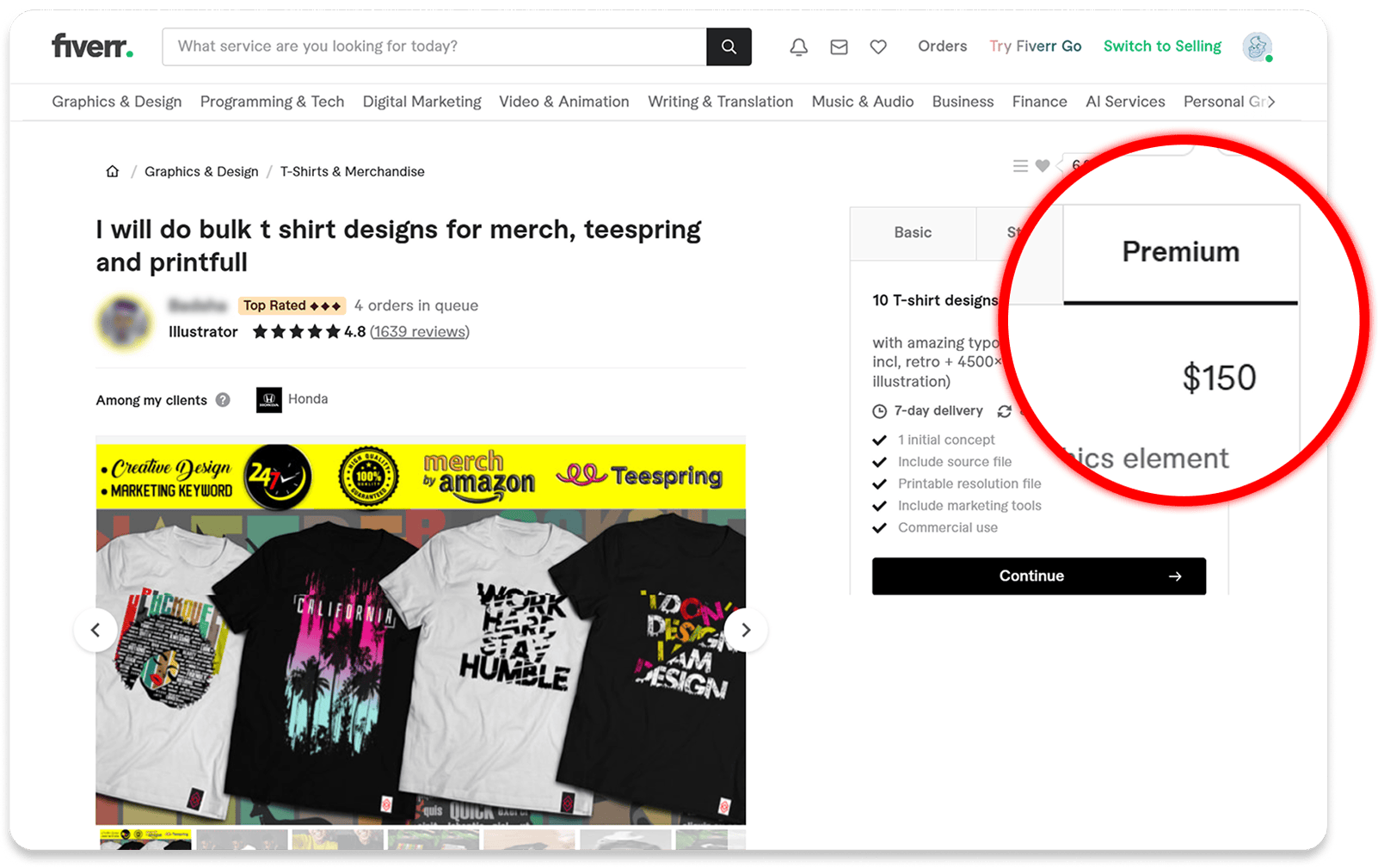1378x868 pixels.
Task: Click the search magnifying glass button
Action: coord(728,46)
